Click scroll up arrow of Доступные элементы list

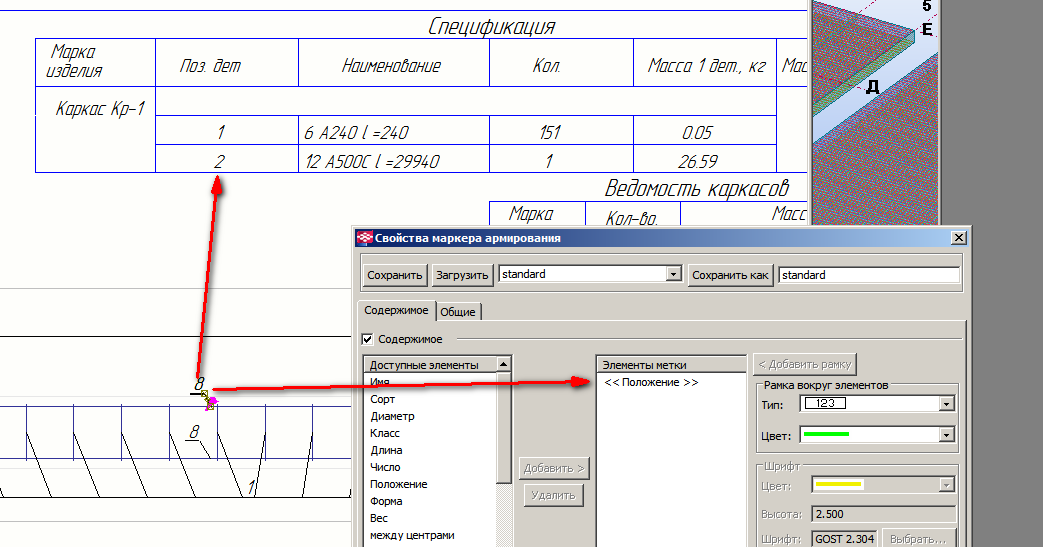[x=504, y=365]
